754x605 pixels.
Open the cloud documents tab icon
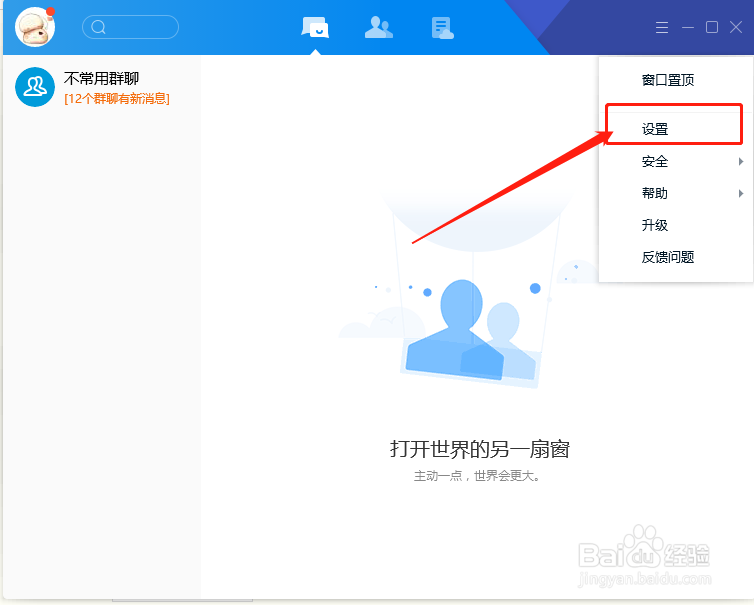pos(442,28)
